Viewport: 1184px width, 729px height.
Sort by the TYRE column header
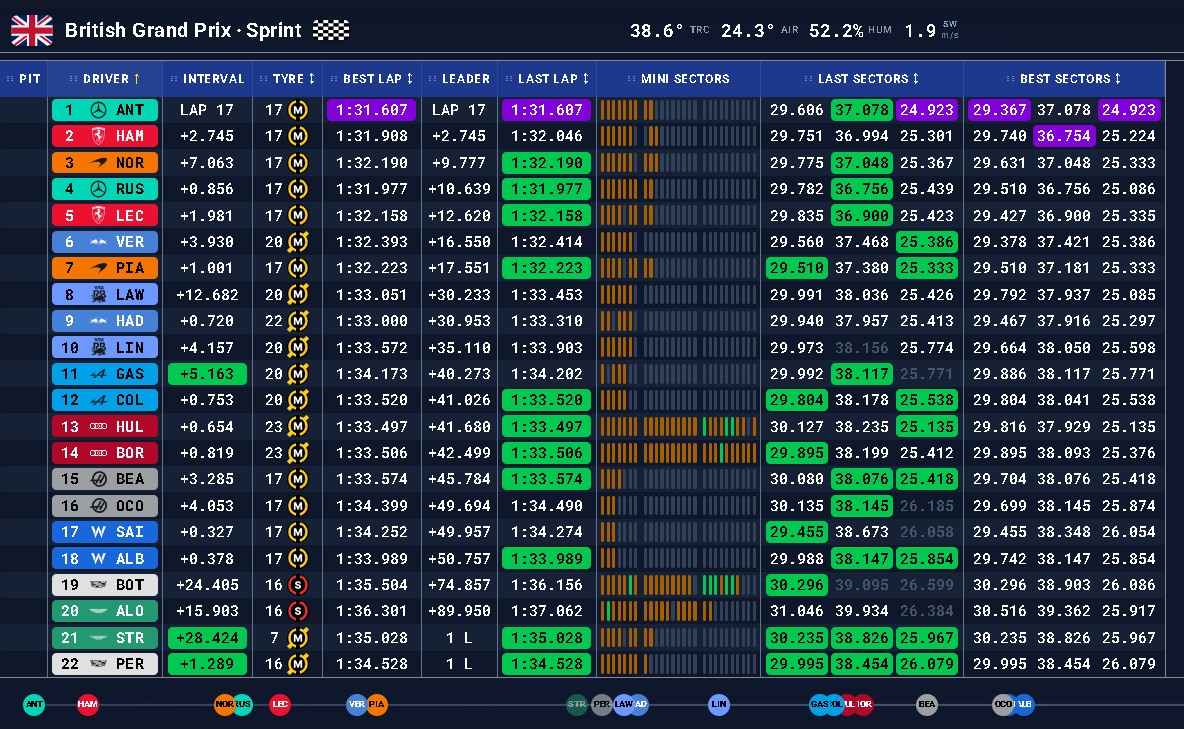pos(288,79)
